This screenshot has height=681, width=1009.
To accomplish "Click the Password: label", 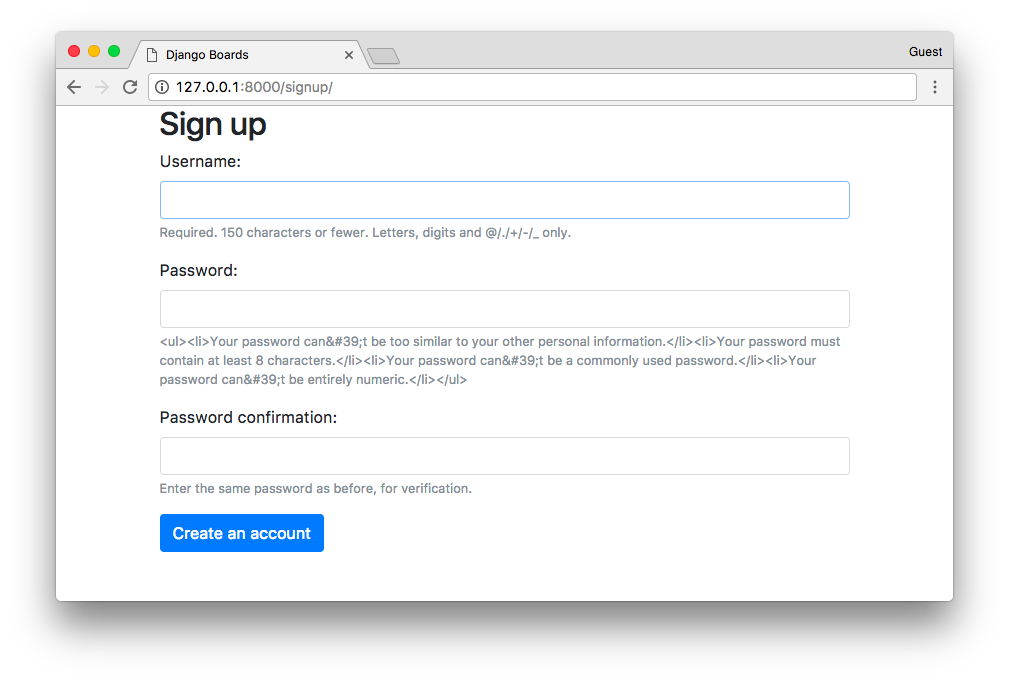I will click(198, 270).
